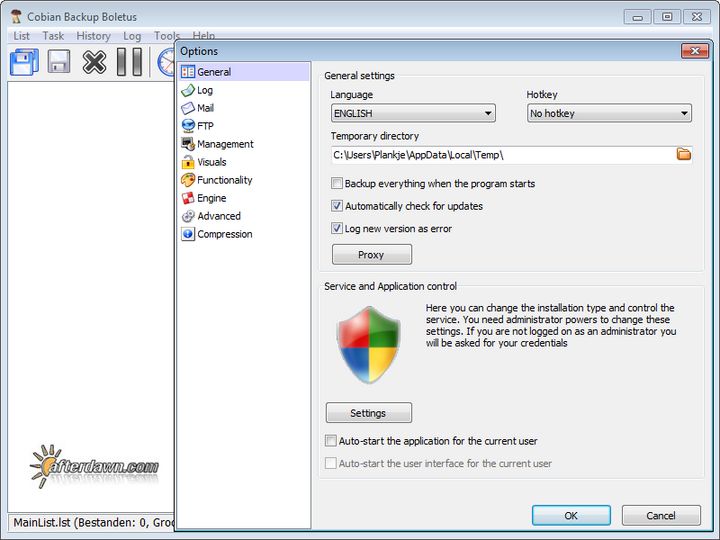Uncheck Automatically check for updates

[337, 206]
